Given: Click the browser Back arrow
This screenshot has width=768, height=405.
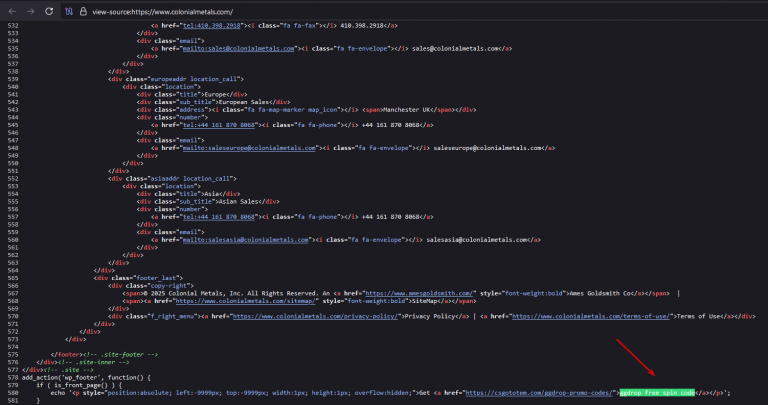Looking at the screenshot, I should (x=12, y=11).
